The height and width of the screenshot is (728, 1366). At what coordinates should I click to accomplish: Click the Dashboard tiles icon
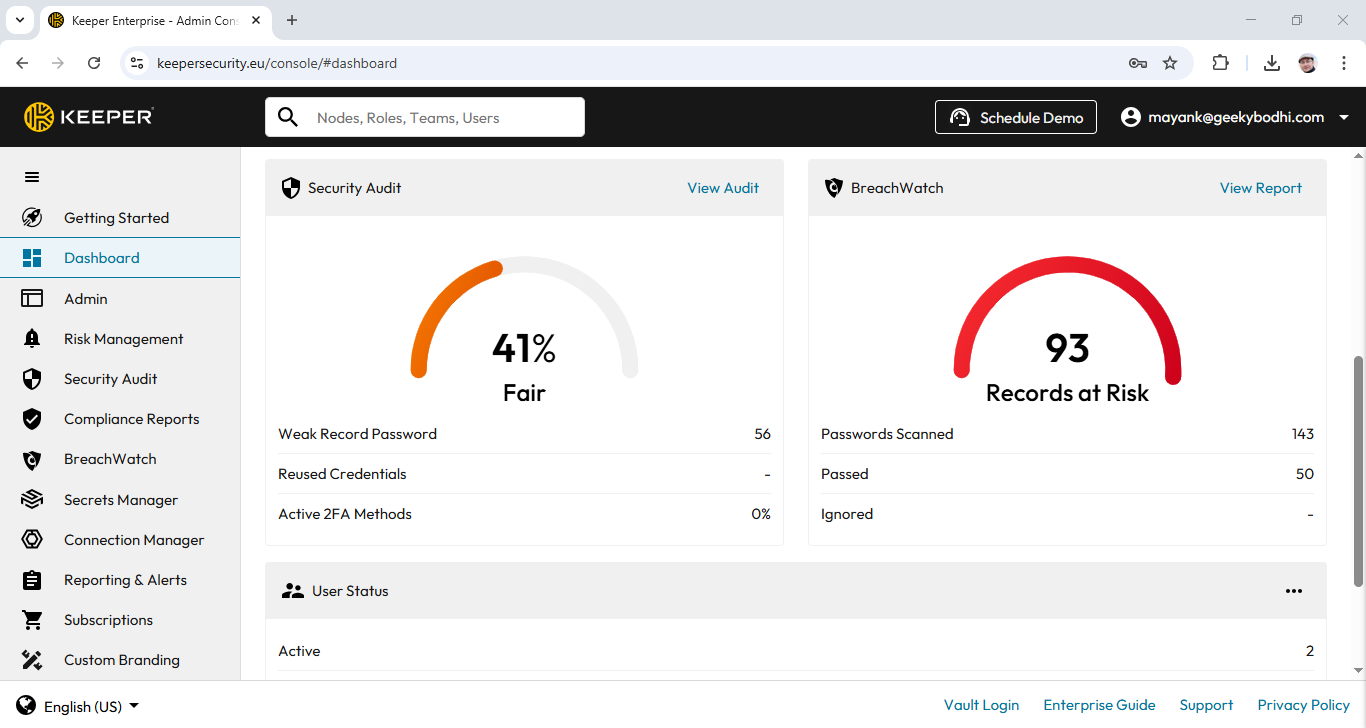[32, 258]
